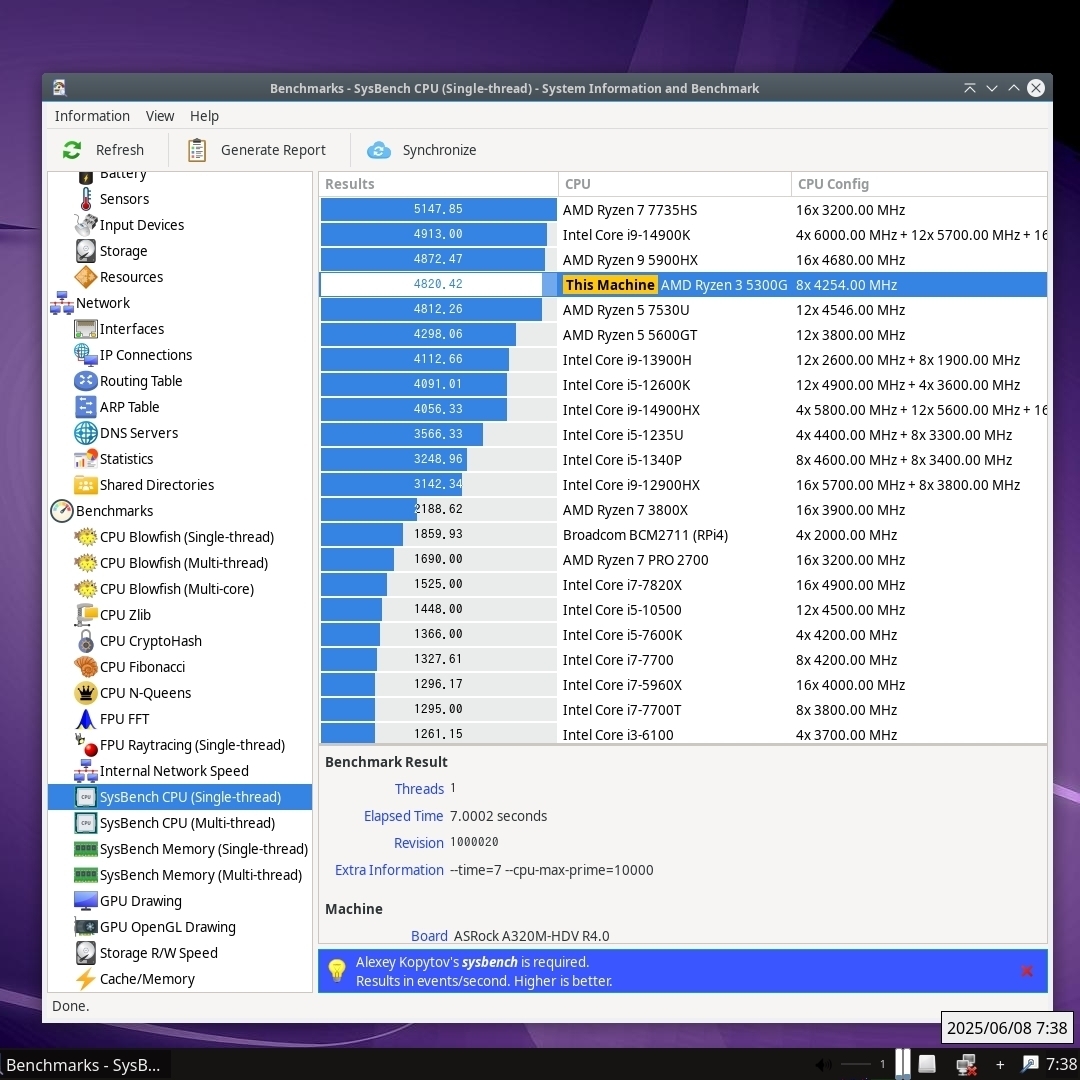Click the CPU N-Queens crown icon

coord(85,693)
